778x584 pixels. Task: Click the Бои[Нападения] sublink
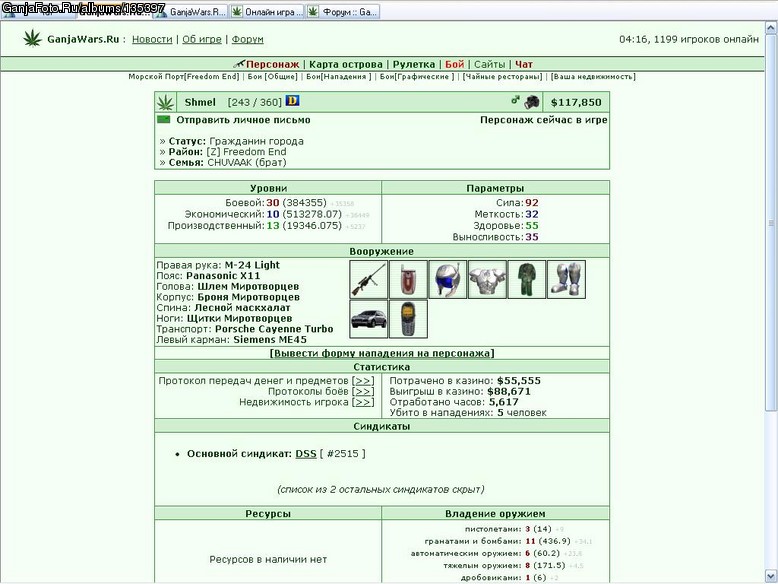tap(338, 76)
